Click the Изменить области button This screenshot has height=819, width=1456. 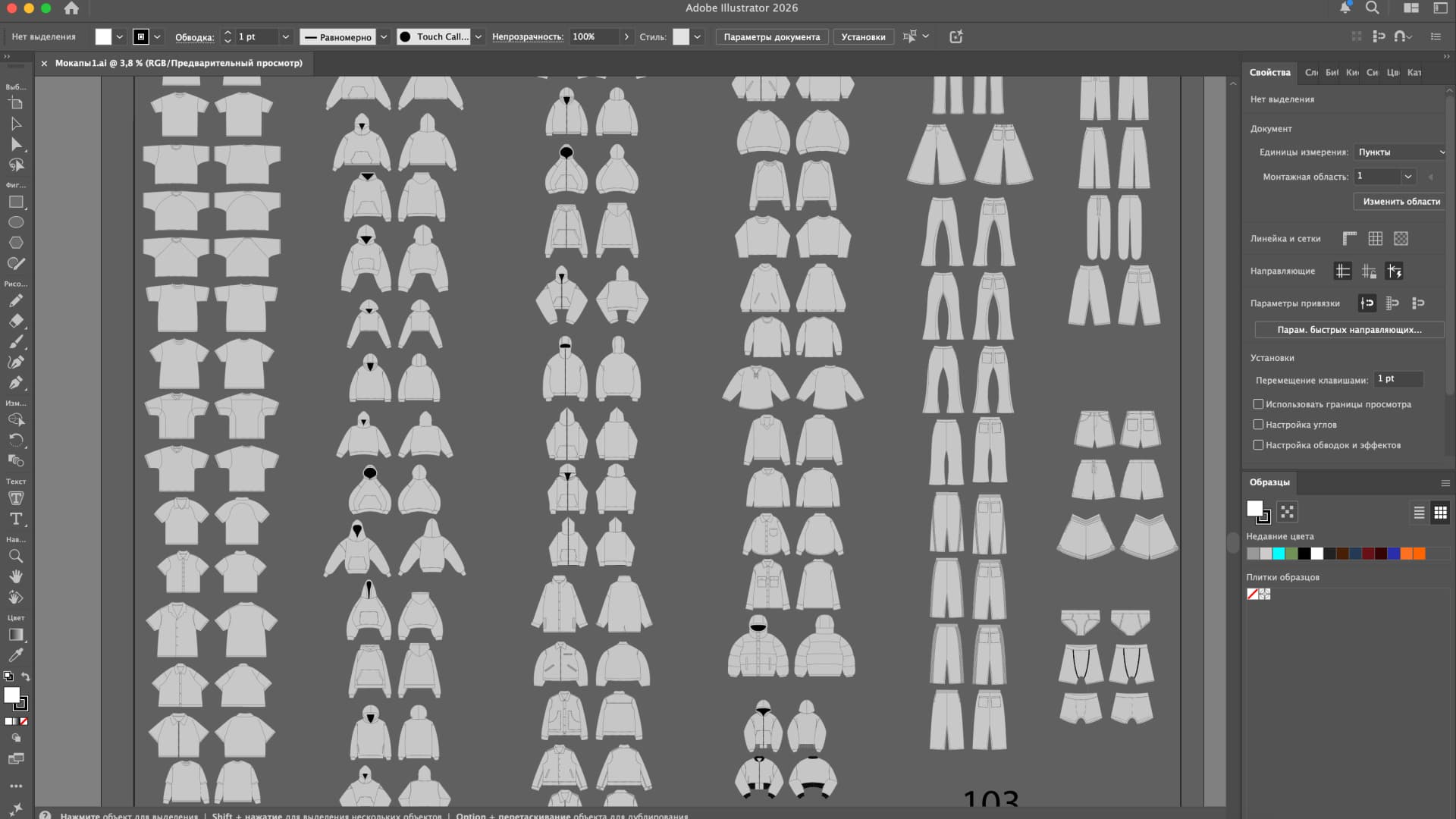tap(1401, 202)
